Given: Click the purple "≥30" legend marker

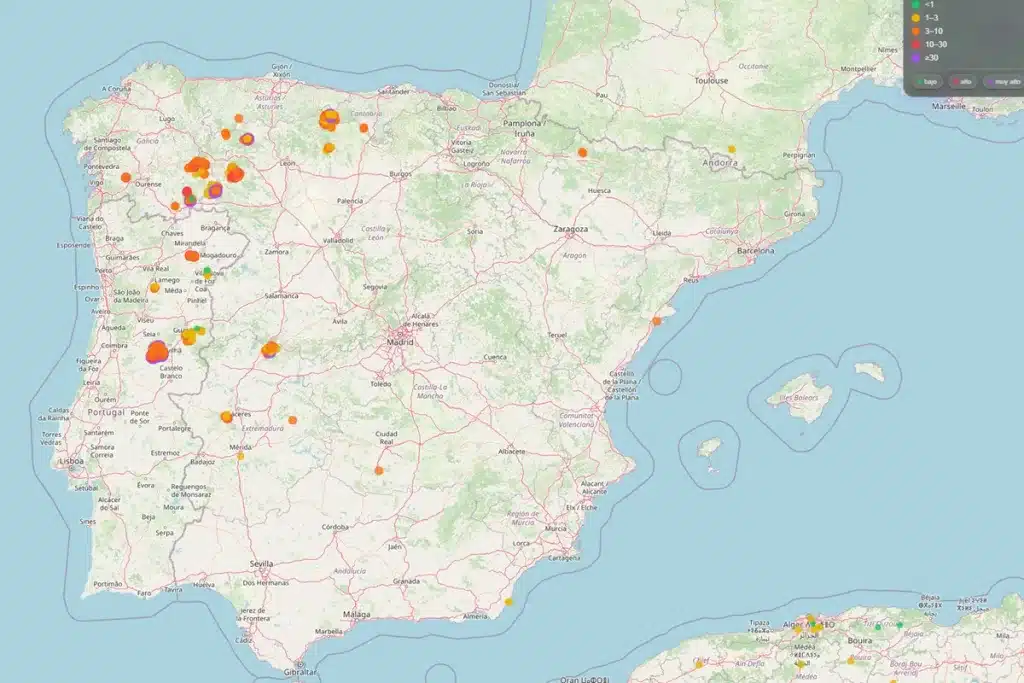Looking at the screenshot, I should coord(915,58).
